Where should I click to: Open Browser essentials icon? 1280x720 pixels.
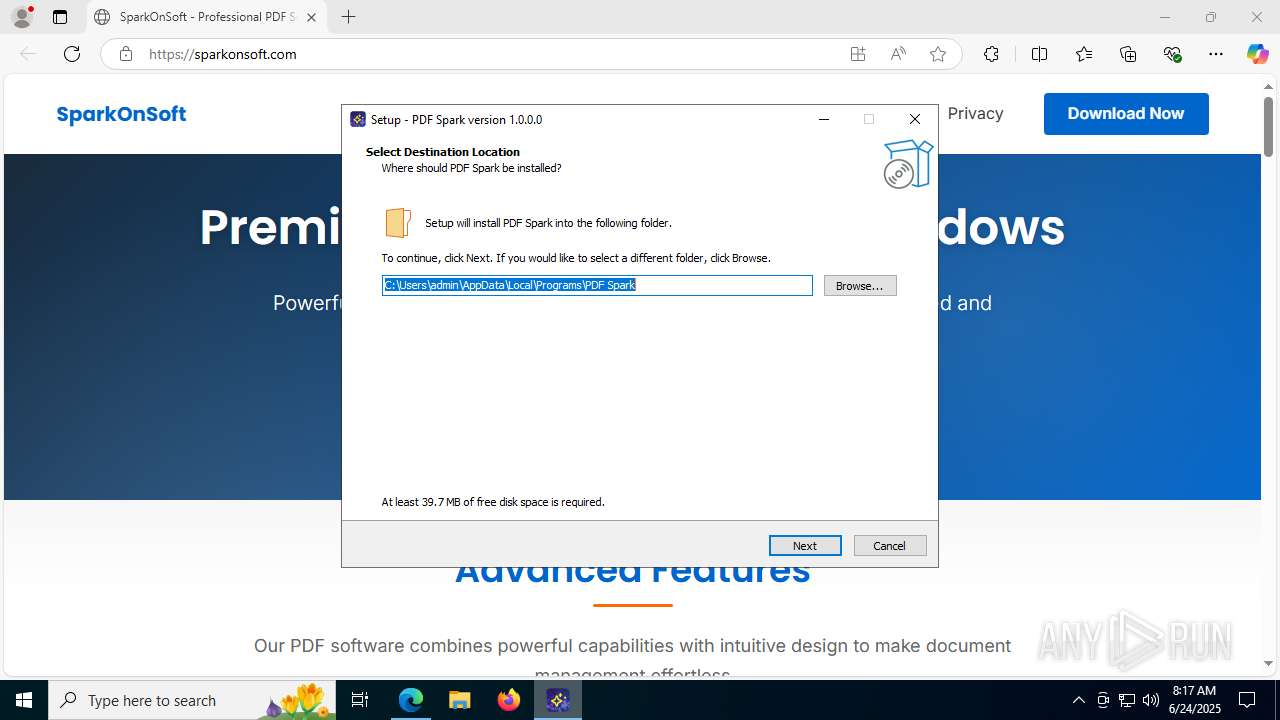coord(1173,54)
